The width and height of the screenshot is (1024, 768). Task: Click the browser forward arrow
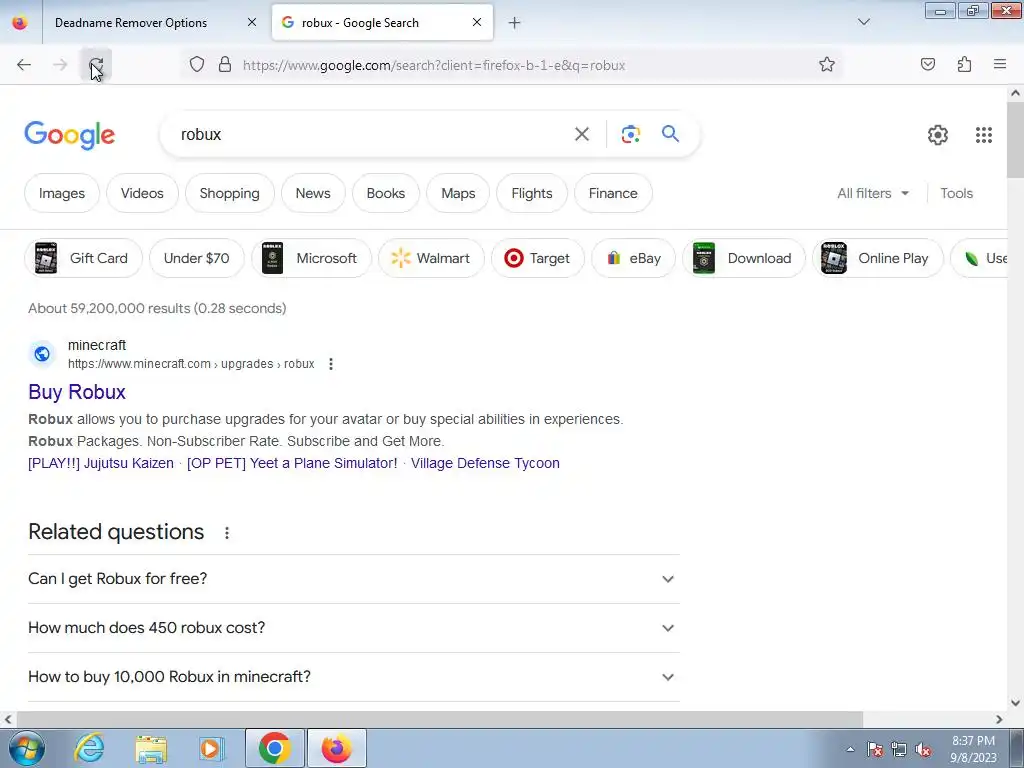pyautogui.click(x=60, y=65)
